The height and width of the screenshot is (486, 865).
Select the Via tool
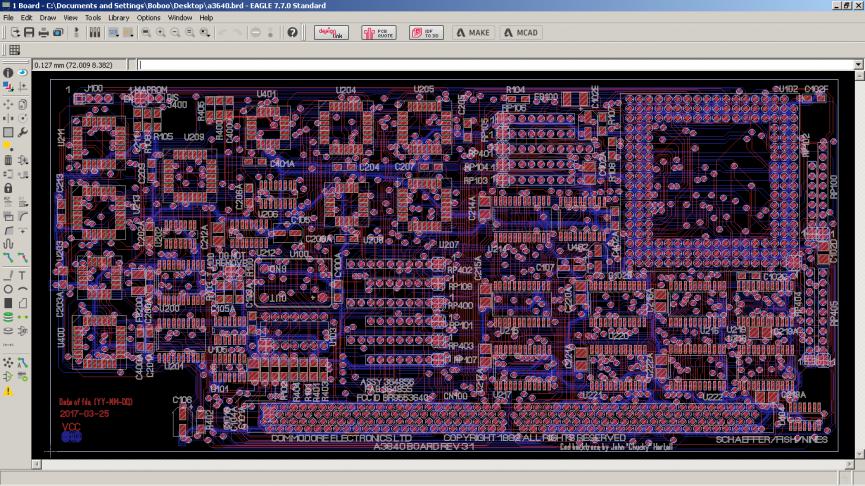pyautogui.click(x=8, y=317)
